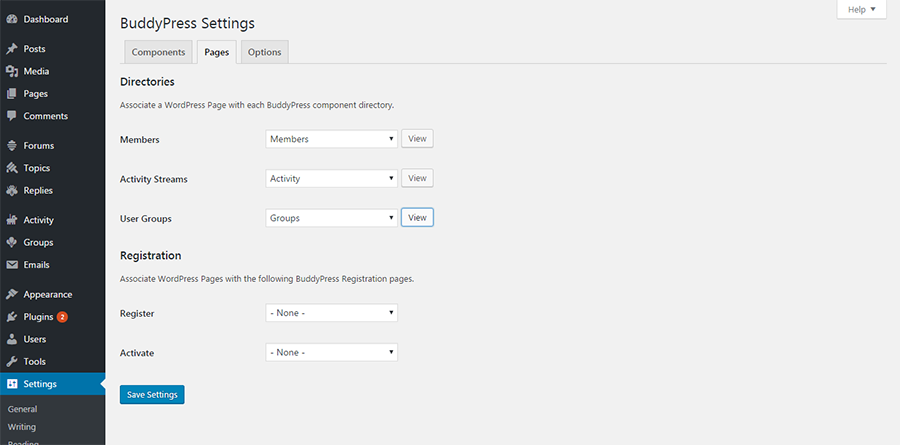This screenshot has height=445, width=900.
Task: Click View button for User Groups
Action: coord(417,218)
